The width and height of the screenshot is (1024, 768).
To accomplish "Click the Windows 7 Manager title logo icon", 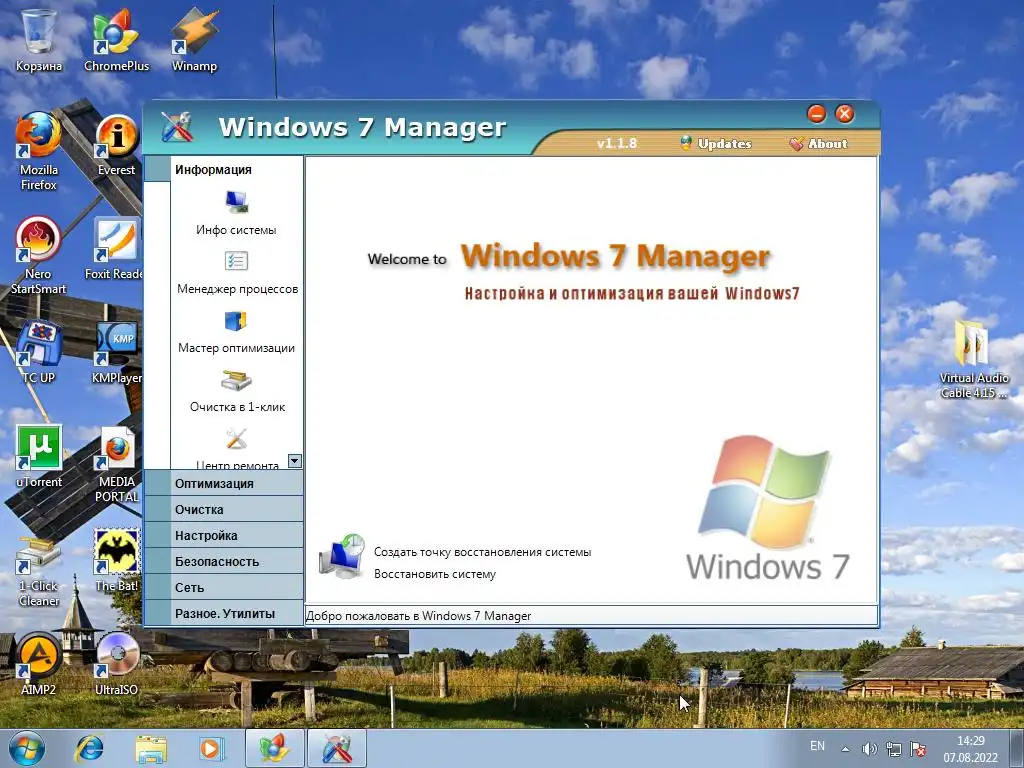I will pyautogui.click(x=177, y=127).
